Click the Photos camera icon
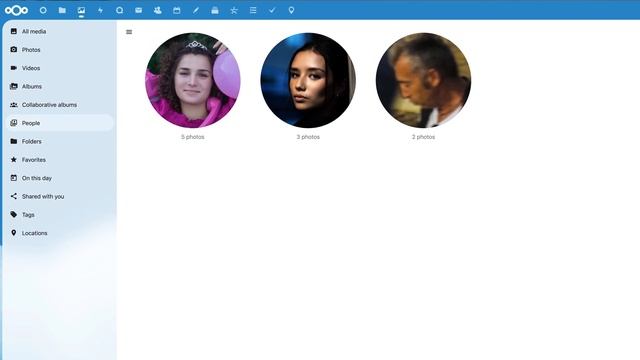 [x=14, y=49]
